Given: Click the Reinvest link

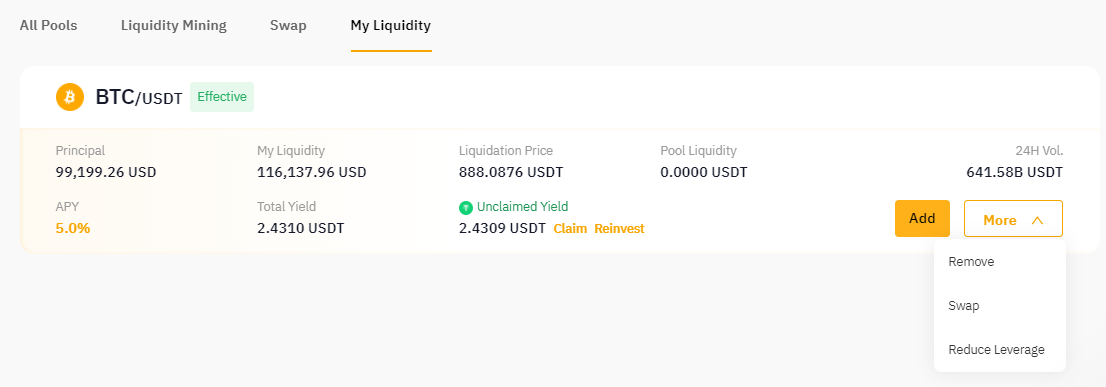Looking at the screenshot, I should (x=619, y=228).
